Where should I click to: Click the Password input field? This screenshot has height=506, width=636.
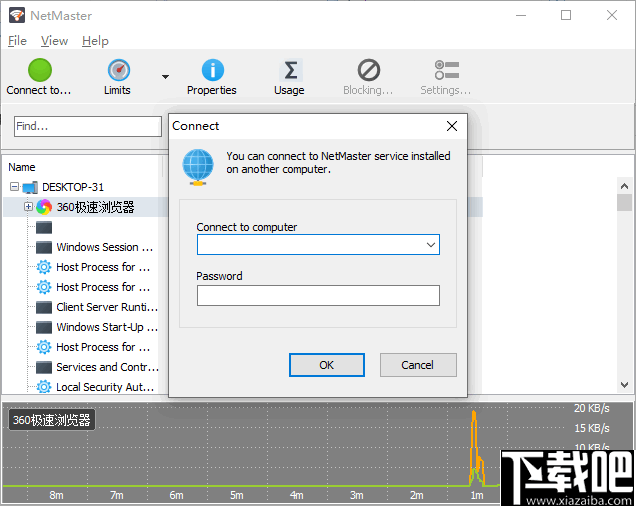pos(318,295)
